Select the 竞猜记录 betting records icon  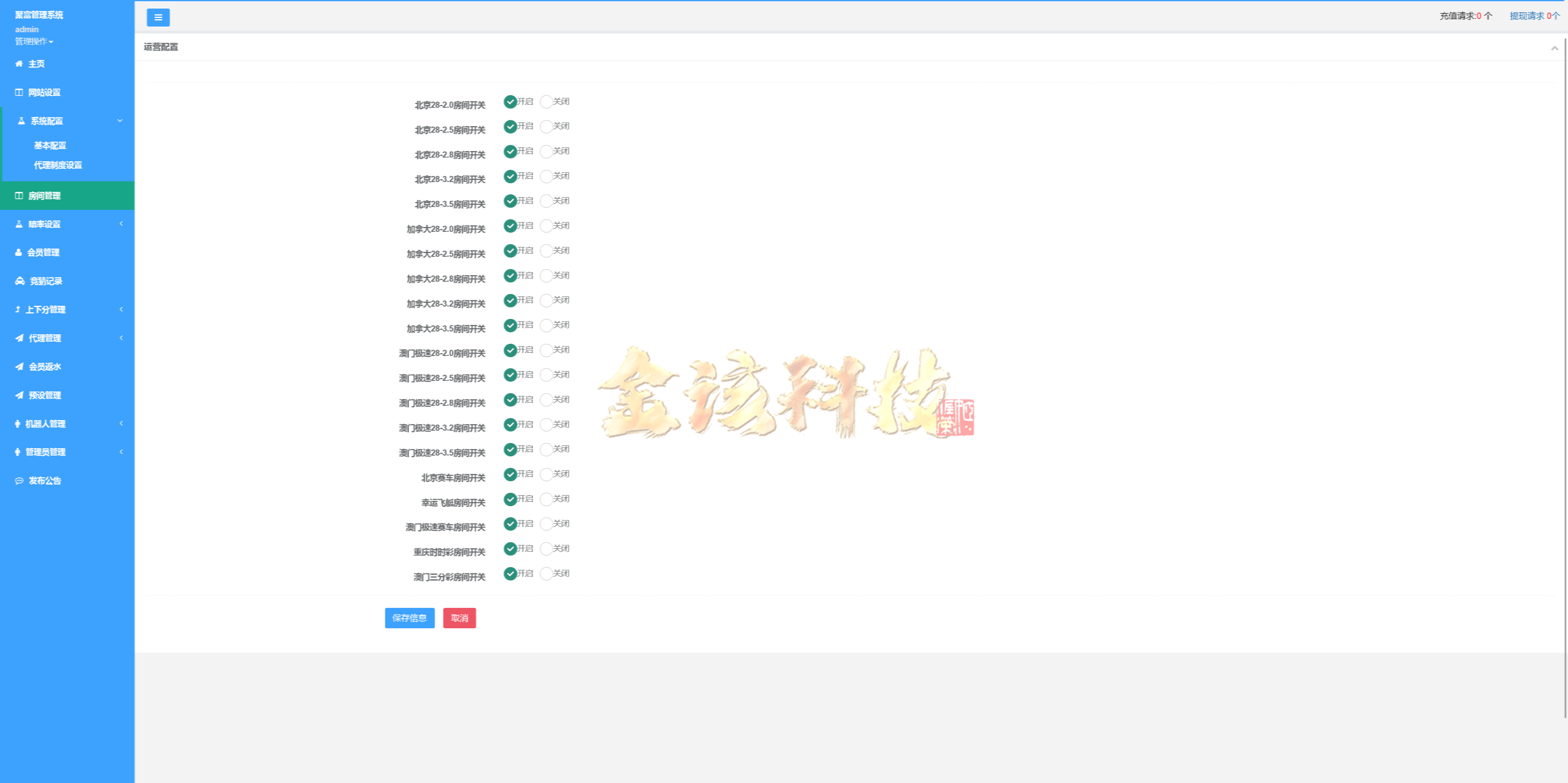click(18, 280)
